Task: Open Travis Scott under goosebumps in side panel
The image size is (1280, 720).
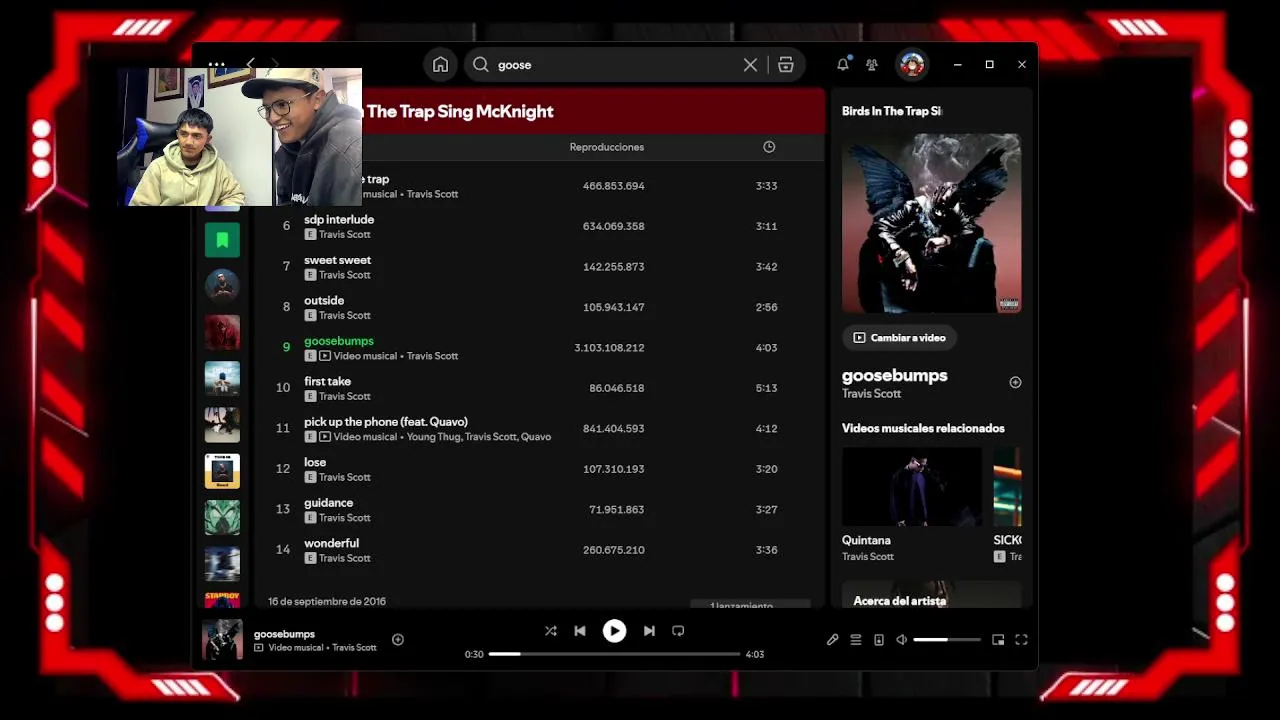Action: tap(871, 394)
